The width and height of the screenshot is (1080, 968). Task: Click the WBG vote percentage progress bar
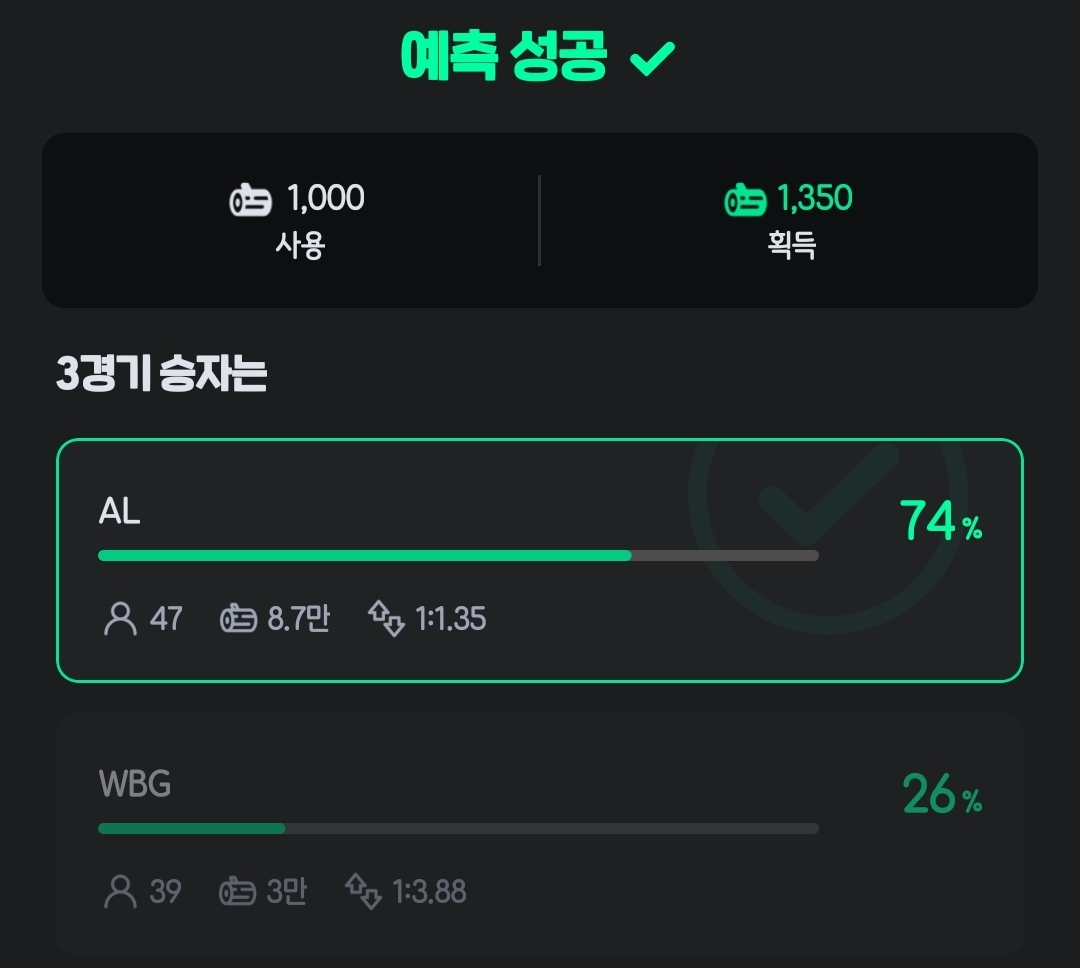[x=458, y=828]
